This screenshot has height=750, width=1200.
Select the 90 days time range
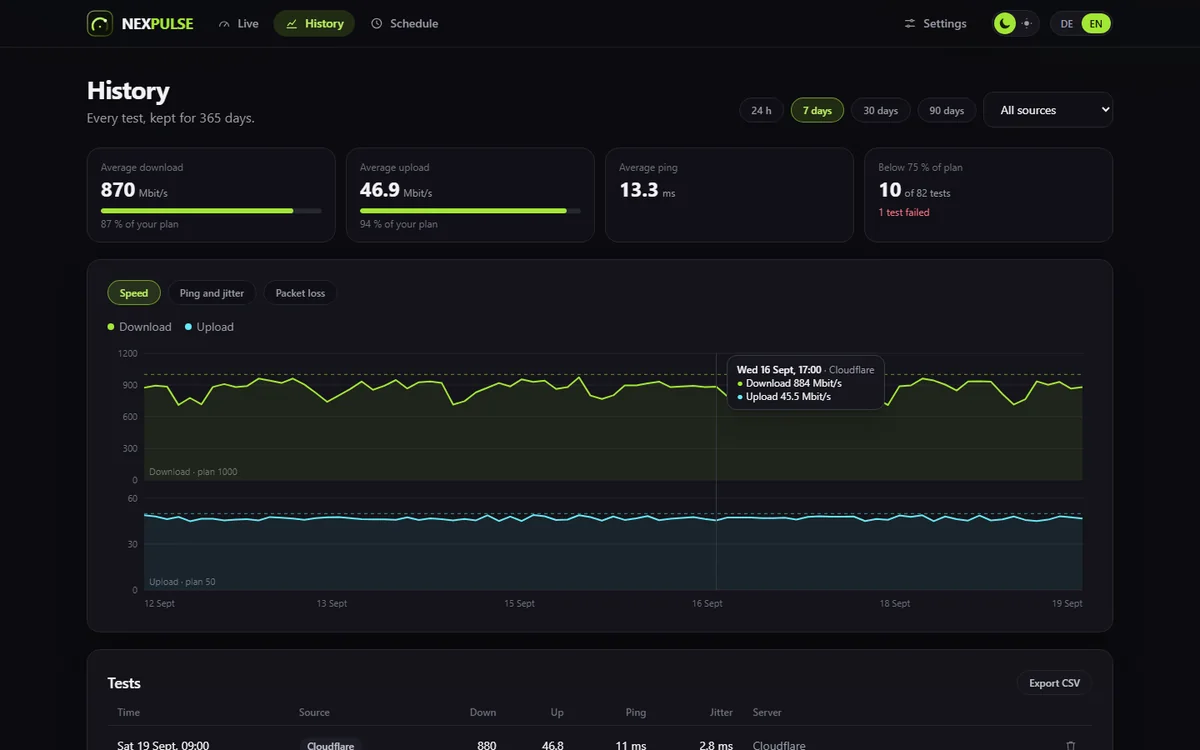pos(947,110)
